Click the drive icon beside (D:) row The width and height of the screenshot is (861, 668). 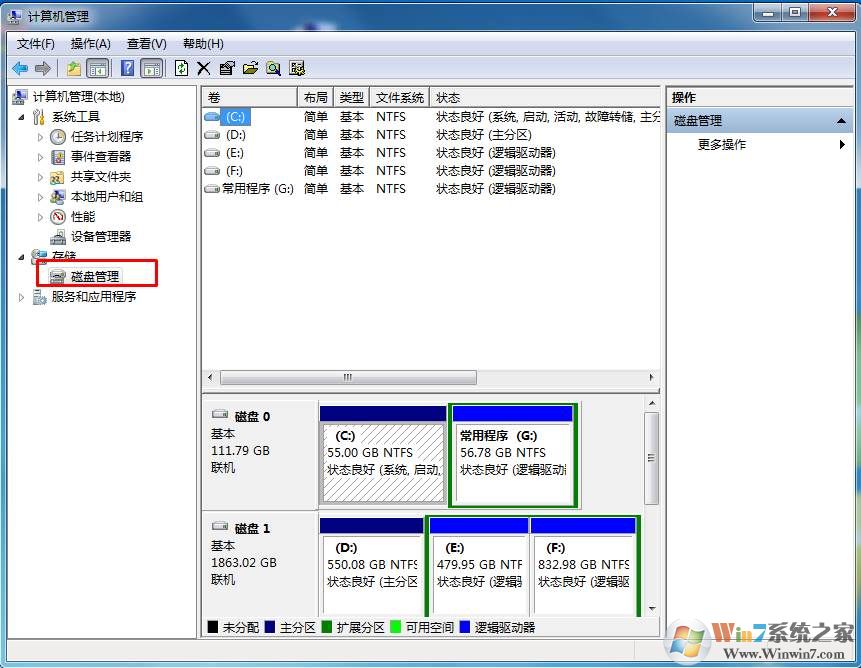(x=211, y=135)
